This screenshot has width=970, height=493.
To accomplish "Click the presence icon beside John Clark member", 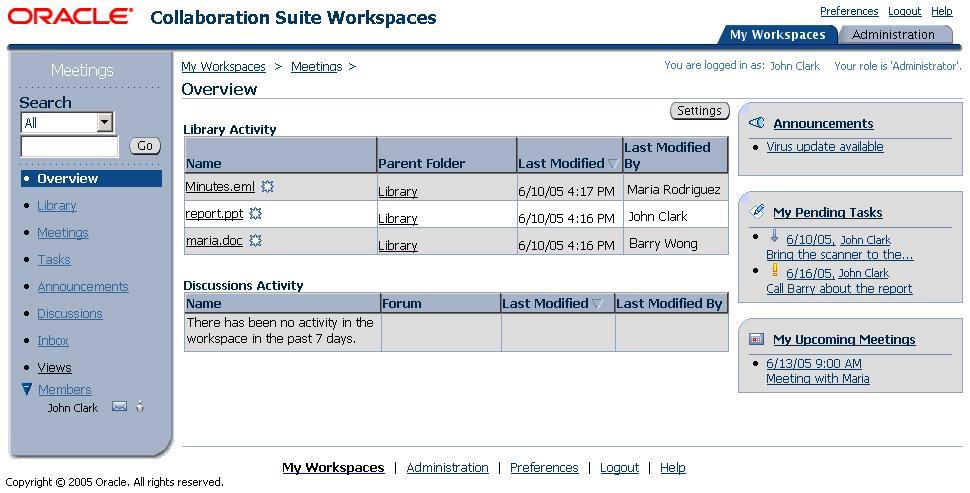I will pos(140,406).
